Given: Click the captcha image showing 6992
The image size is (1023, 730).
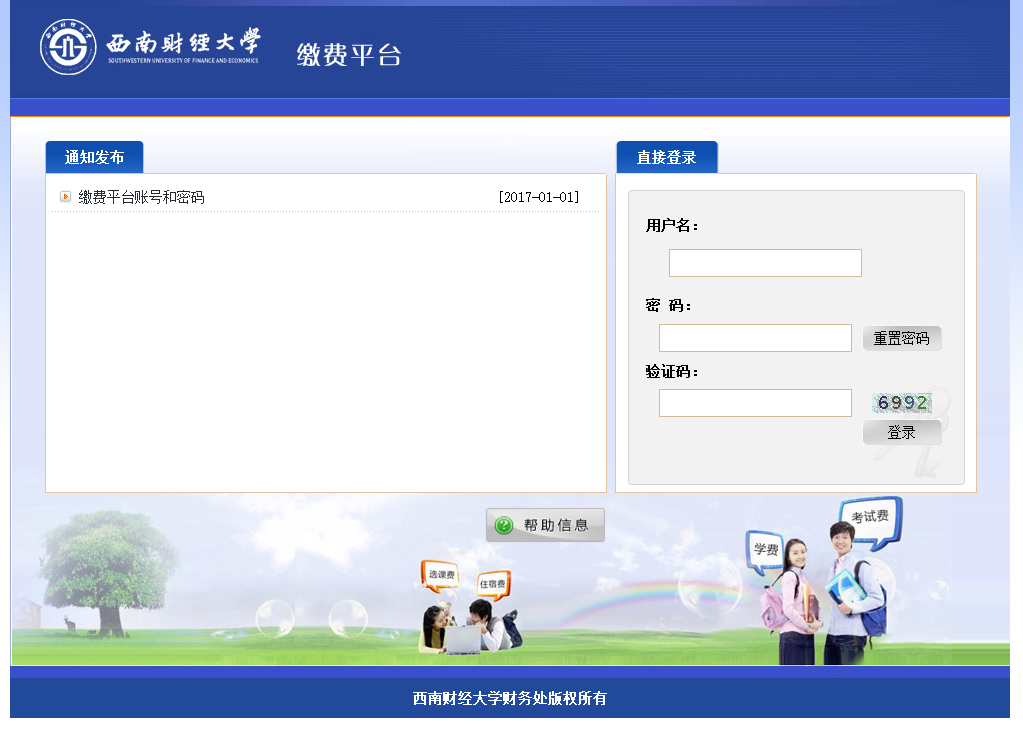Looking at the screenshot, I should (x=902, y=403).
